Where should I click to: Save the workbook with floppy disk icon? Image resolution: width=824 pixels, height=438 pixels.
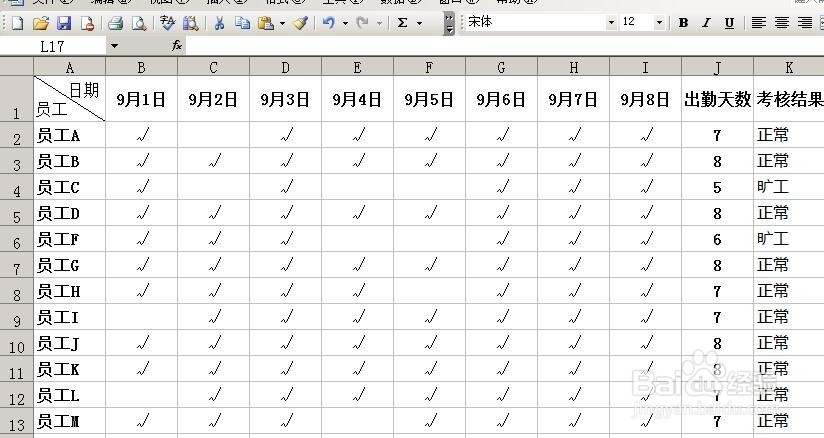coord(64,23)
